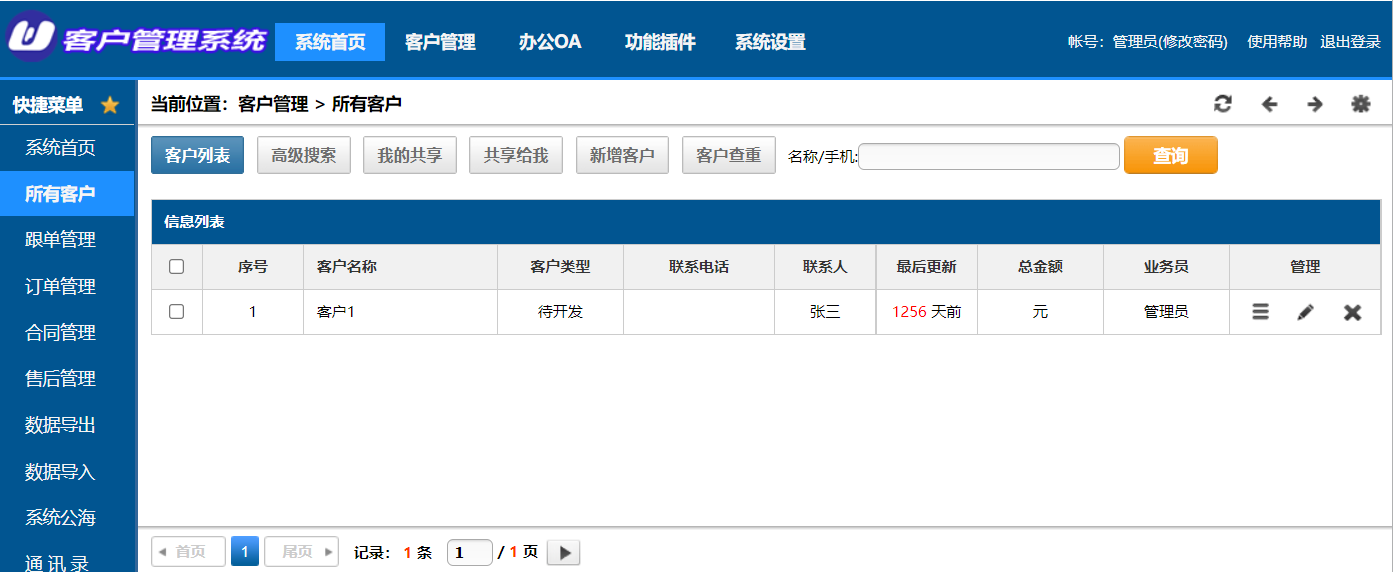
Task: Open the gear settings icon
Action: click(x=1361, y=104)
